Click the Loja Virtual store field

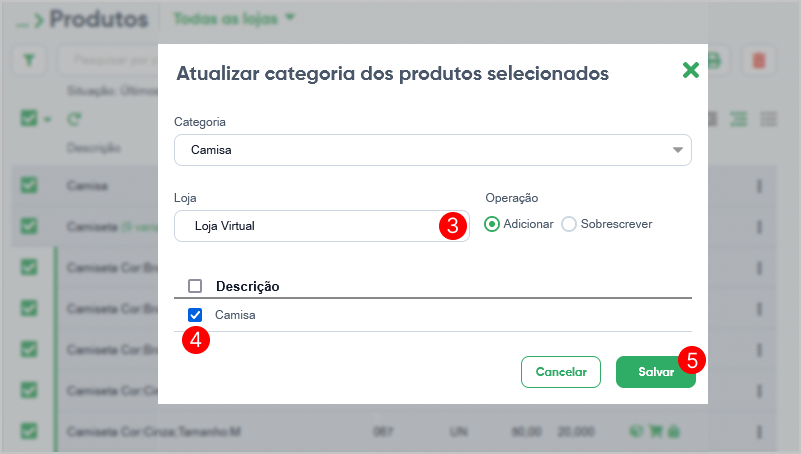pyautogui.click(x=322, y=226)
